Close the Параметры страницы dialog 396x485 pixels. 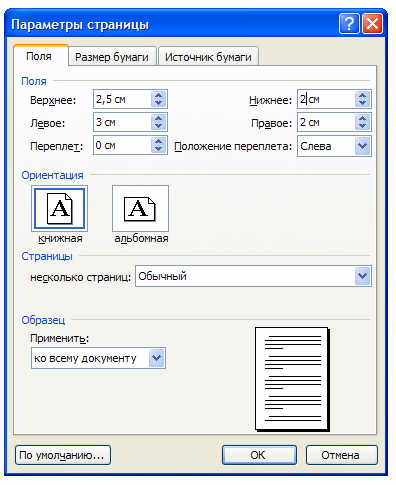[x=372, y=24]
